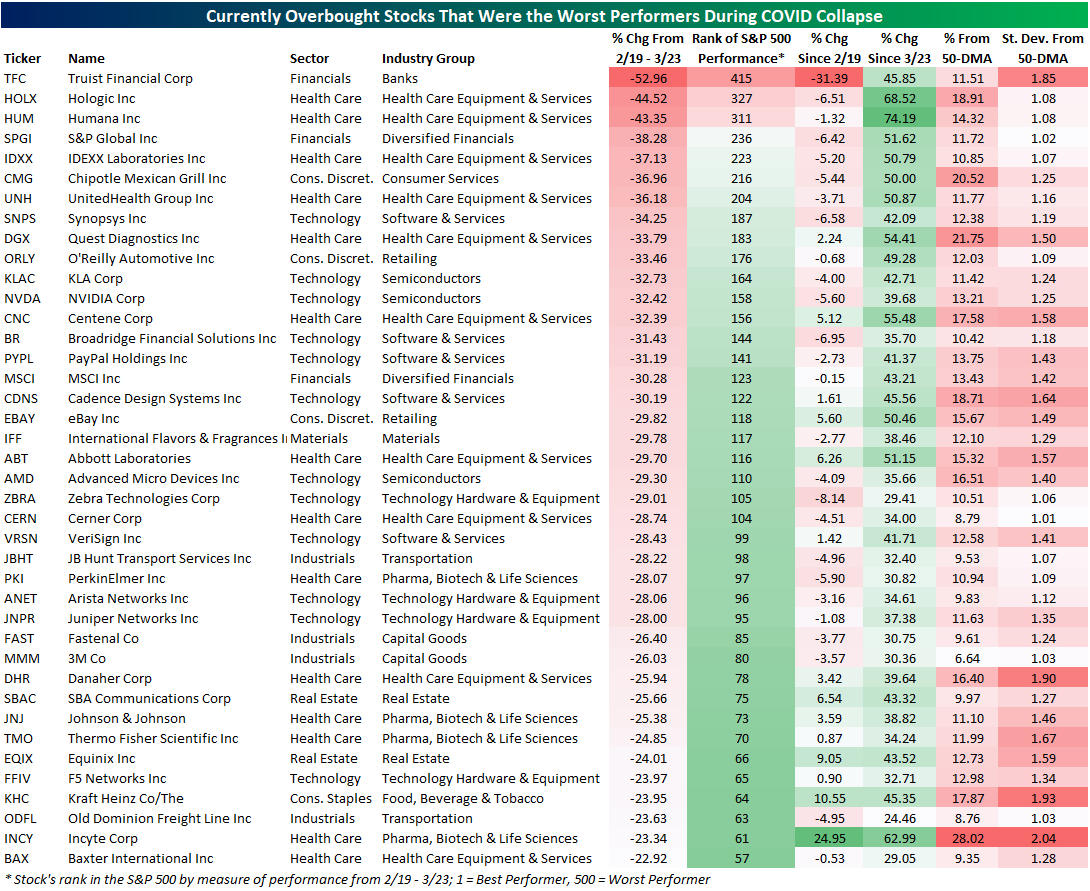Click the Ticker column header

coord(22,58)
